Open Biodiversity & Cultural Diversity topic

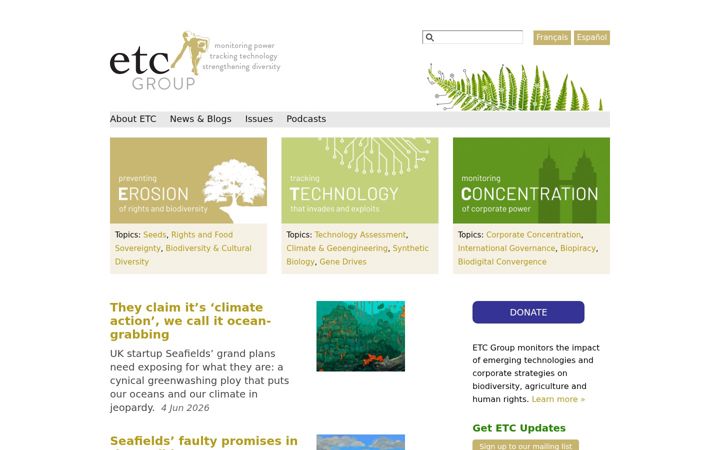click(208, 248)
